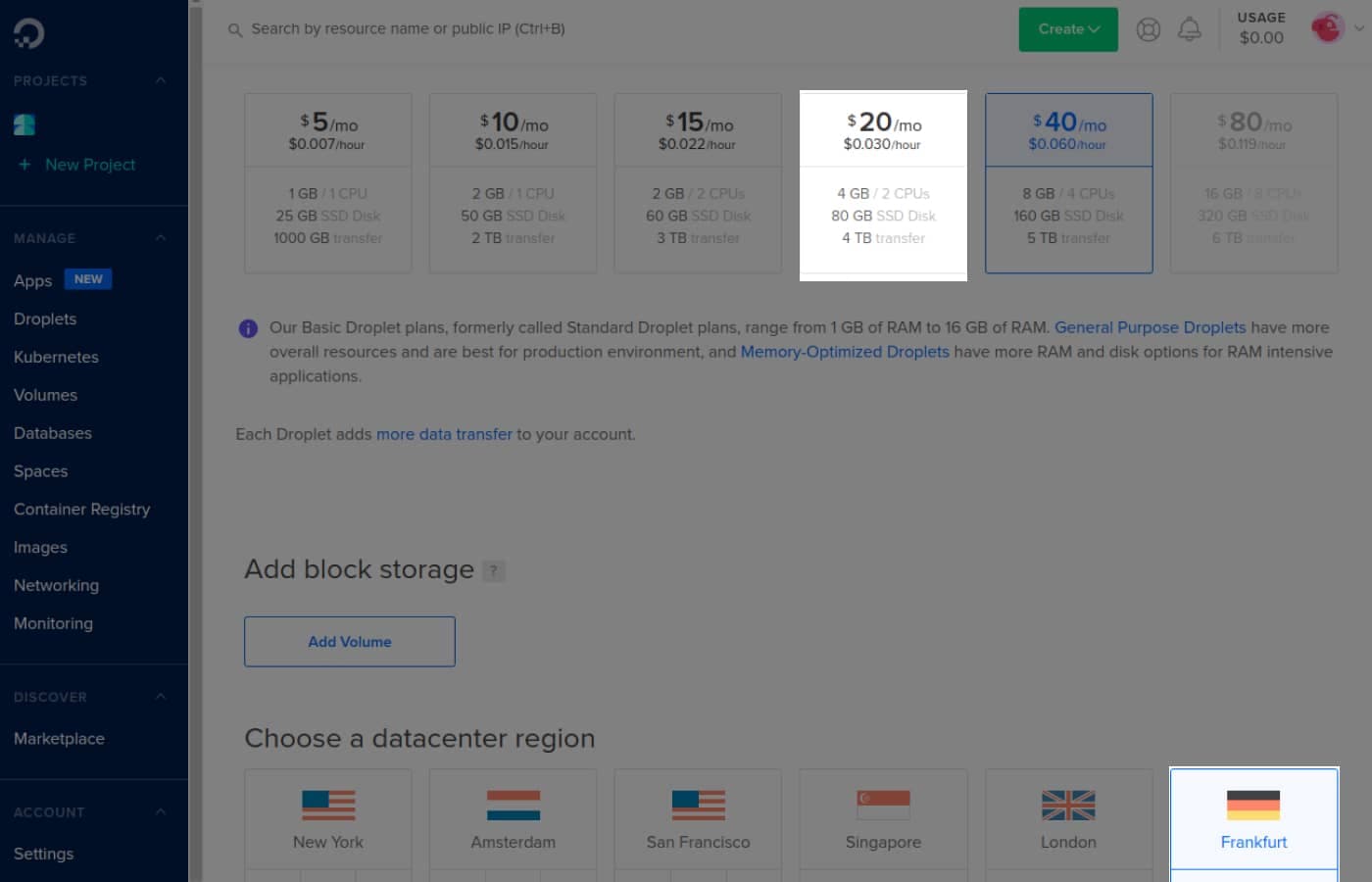Click the info icon beside Basic Droplet text

point(248,328)
